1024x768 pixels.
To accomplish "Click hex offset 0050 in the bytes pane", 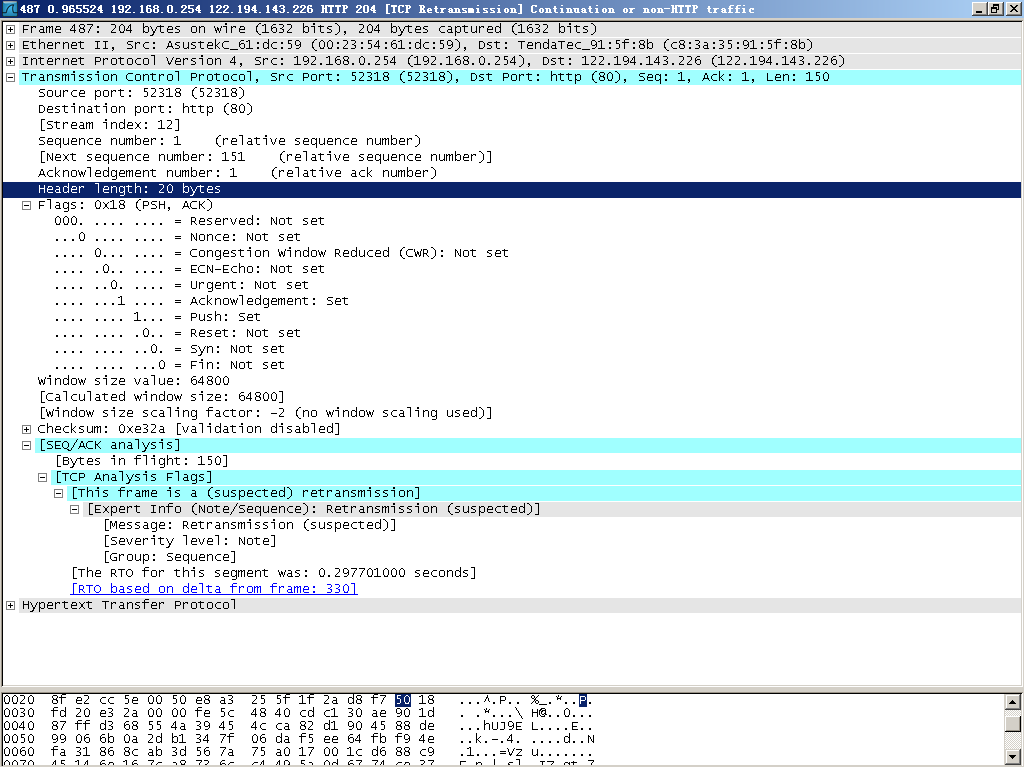I will tap(19, 739).
